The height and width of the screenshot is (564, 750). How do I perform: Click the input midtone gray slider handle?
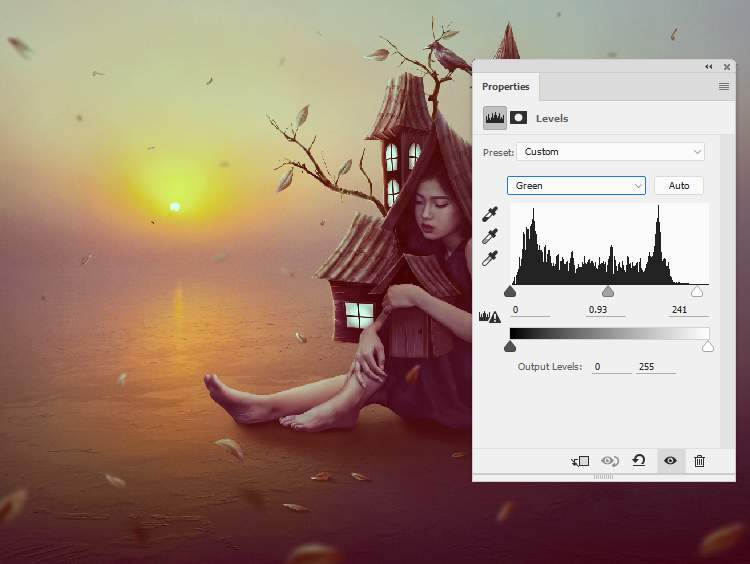click(x=608, y=291)
